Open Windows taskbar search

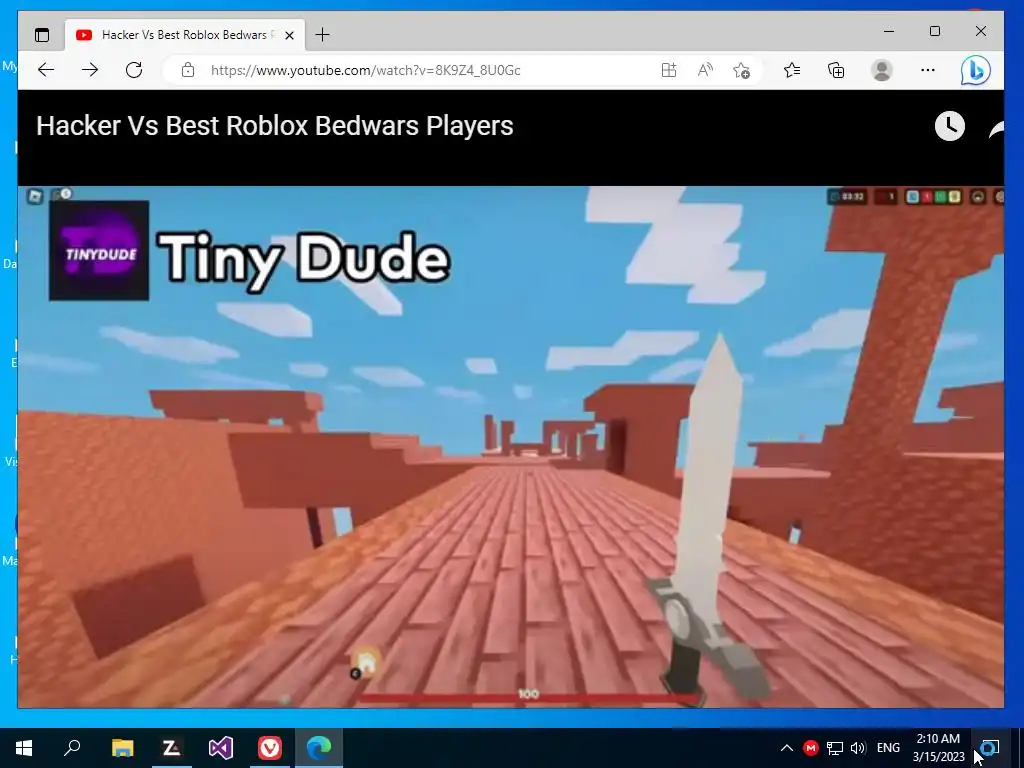[x=72, y=748]
